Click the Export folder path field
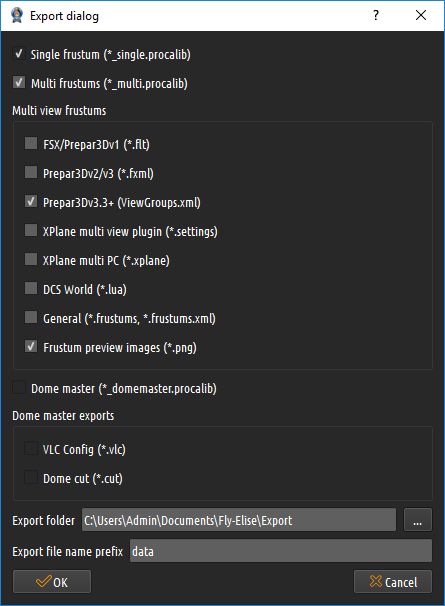Viewport: 445px width, 606px height. tap(239, 520)
